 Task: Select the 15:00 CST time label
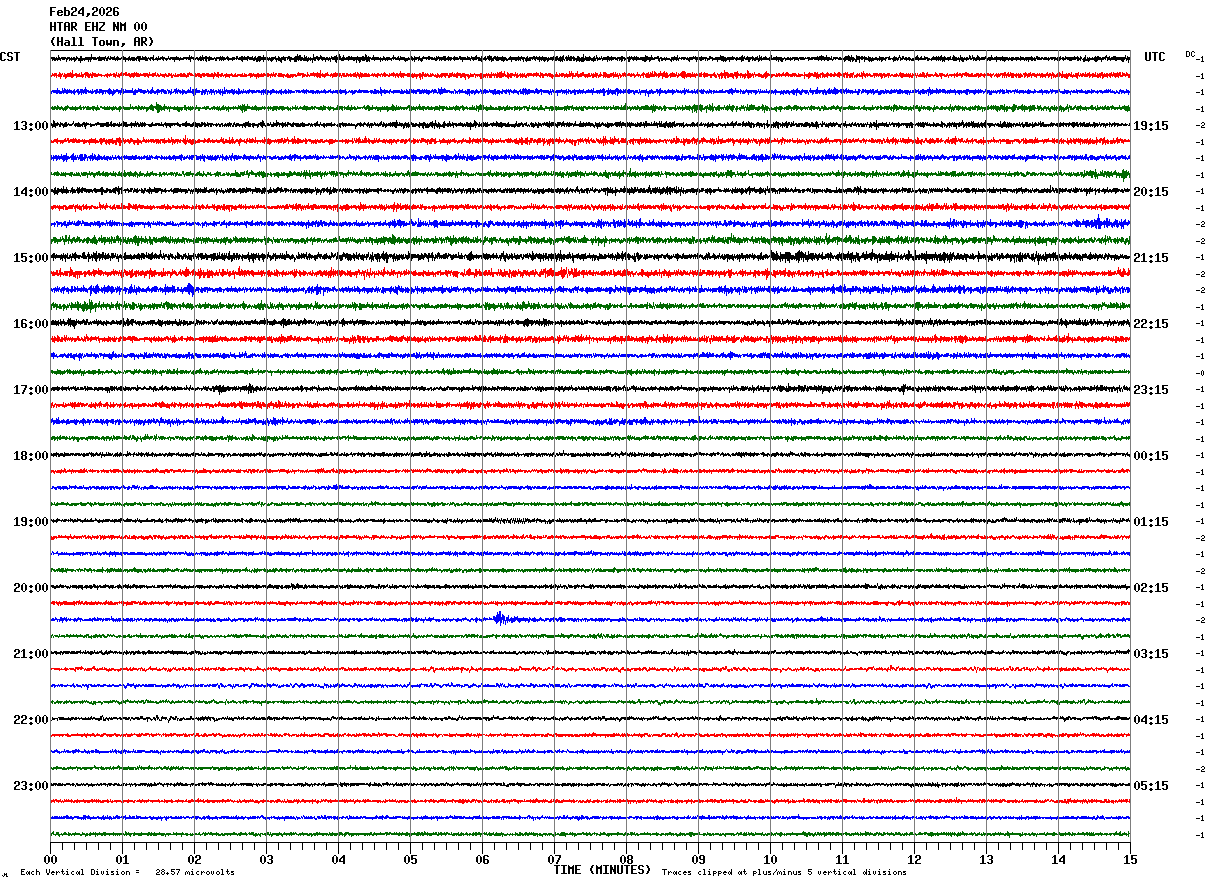[31, 258]
